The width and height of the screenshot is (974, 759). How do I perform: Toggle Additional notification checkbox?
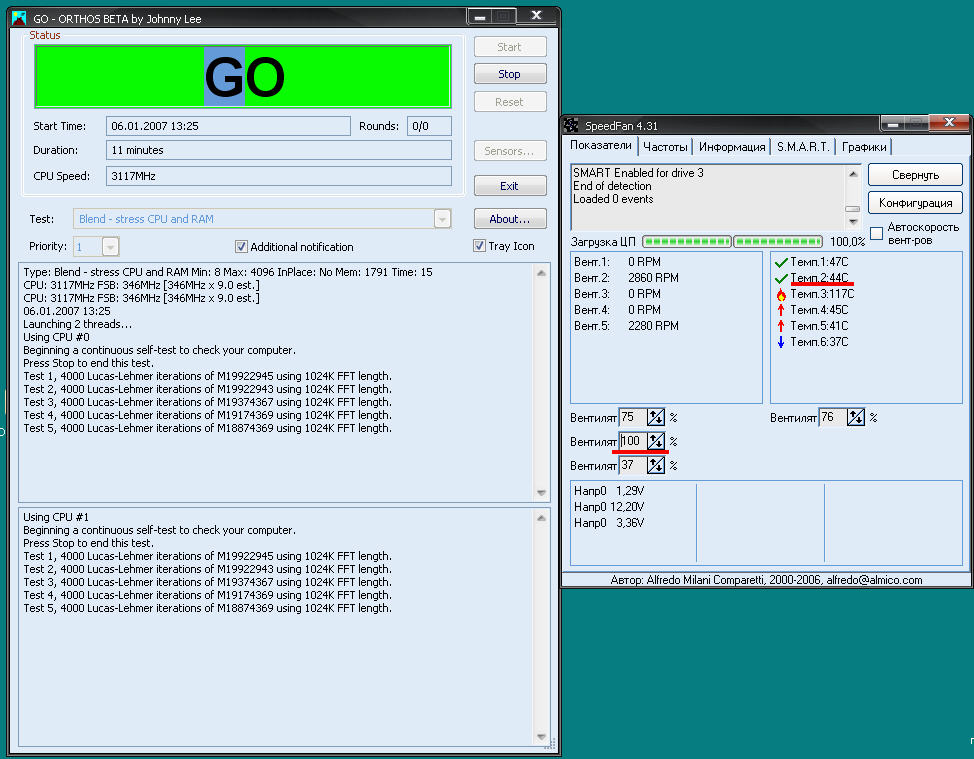(241, 247)
